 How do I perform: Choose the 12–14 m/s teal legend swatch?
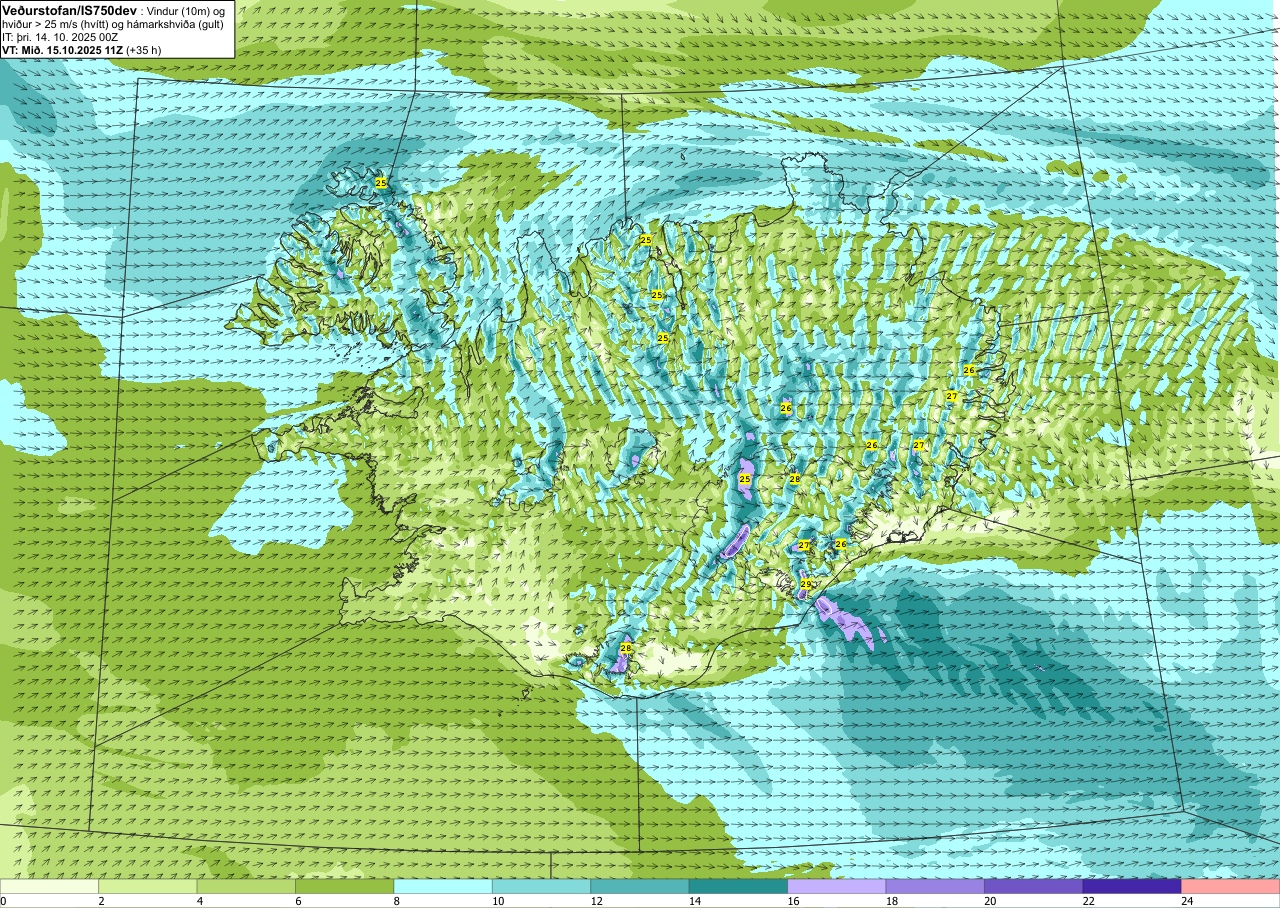click(x=640, y=886)
